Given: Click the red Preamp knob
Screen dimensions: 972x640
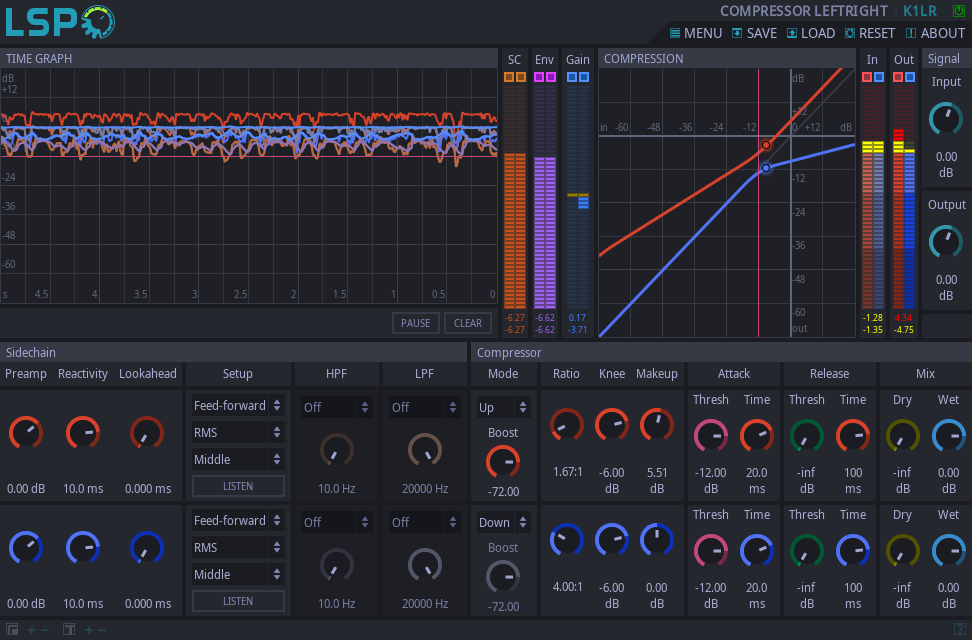Looking at the screenshot, I should (x=26, y=432).
